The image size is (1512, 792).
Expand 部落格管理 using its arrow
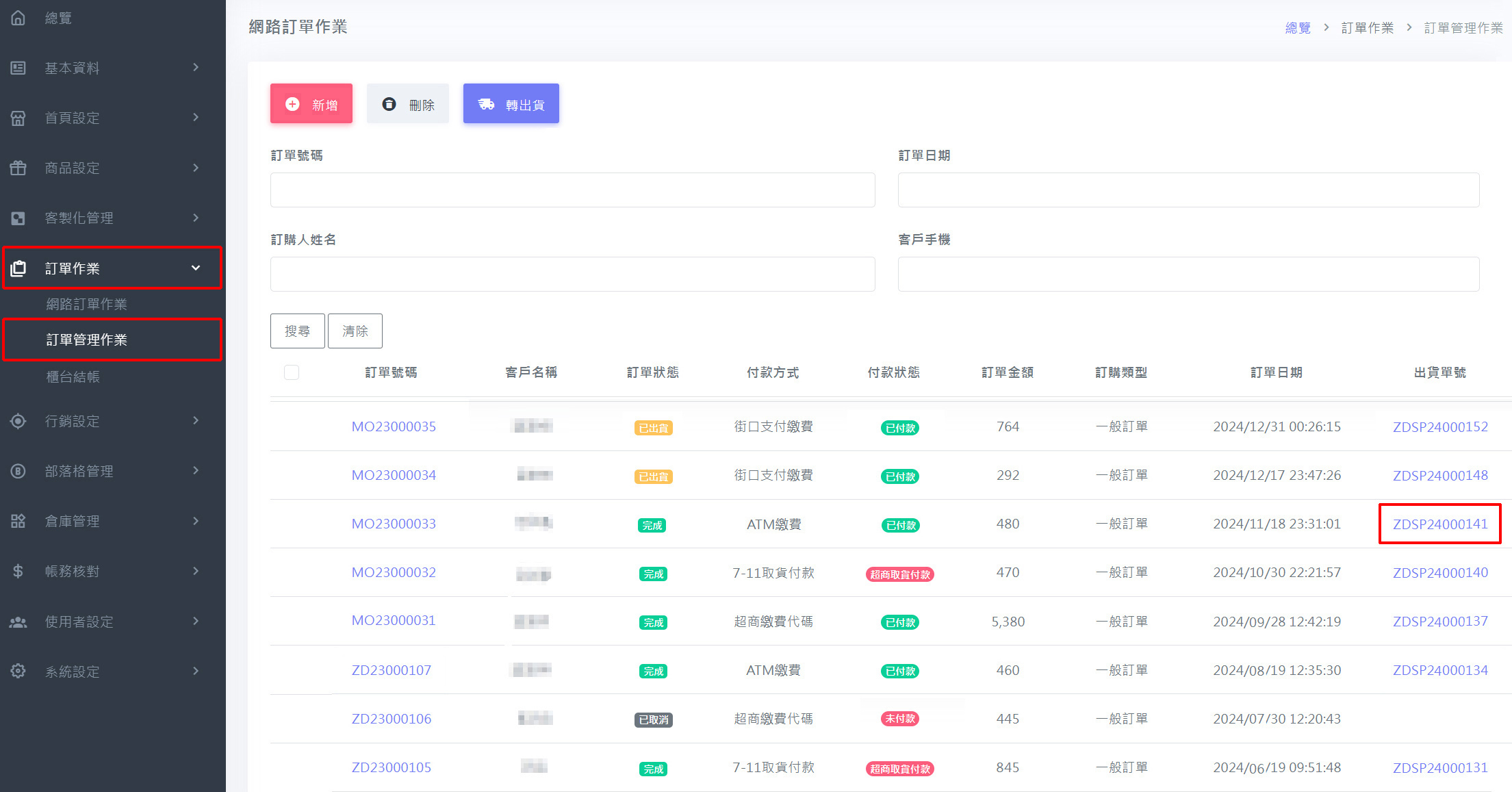point(196,470)
